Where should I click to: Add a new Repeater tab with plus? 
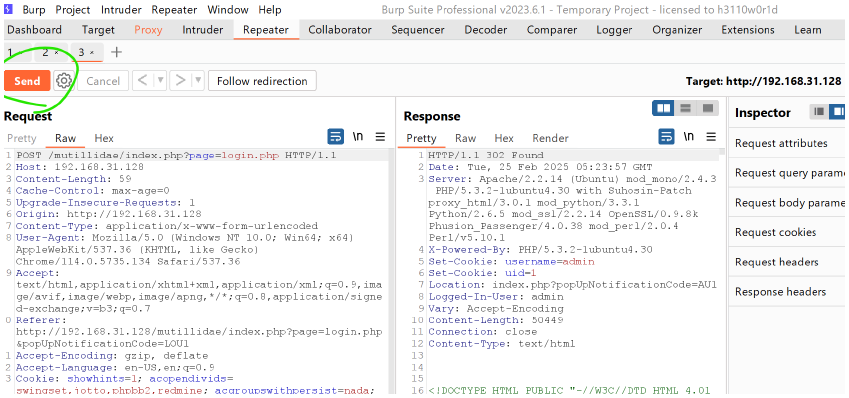pyautogui.click(x=116, y=53)
